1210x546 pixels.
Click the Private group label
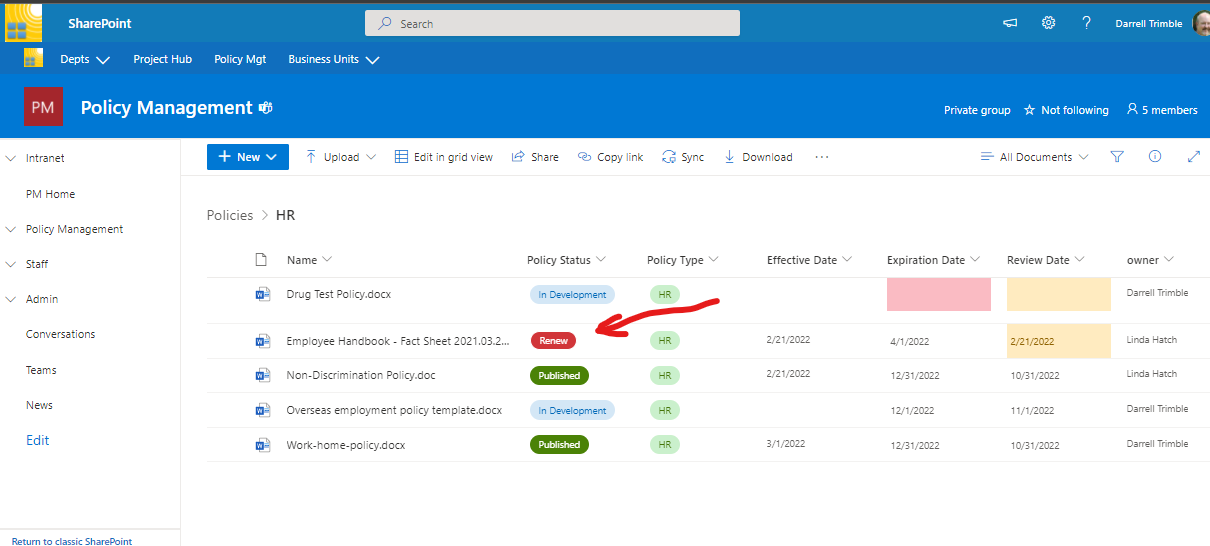[x=977, y=110]
